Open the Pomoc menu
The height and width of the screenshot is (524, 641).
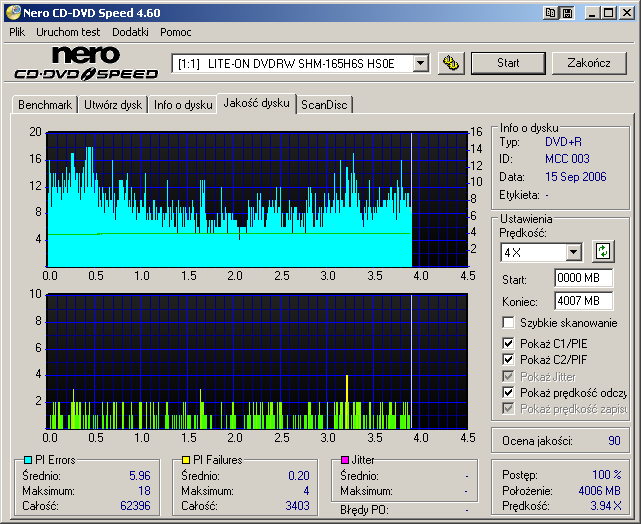point(176,32)
